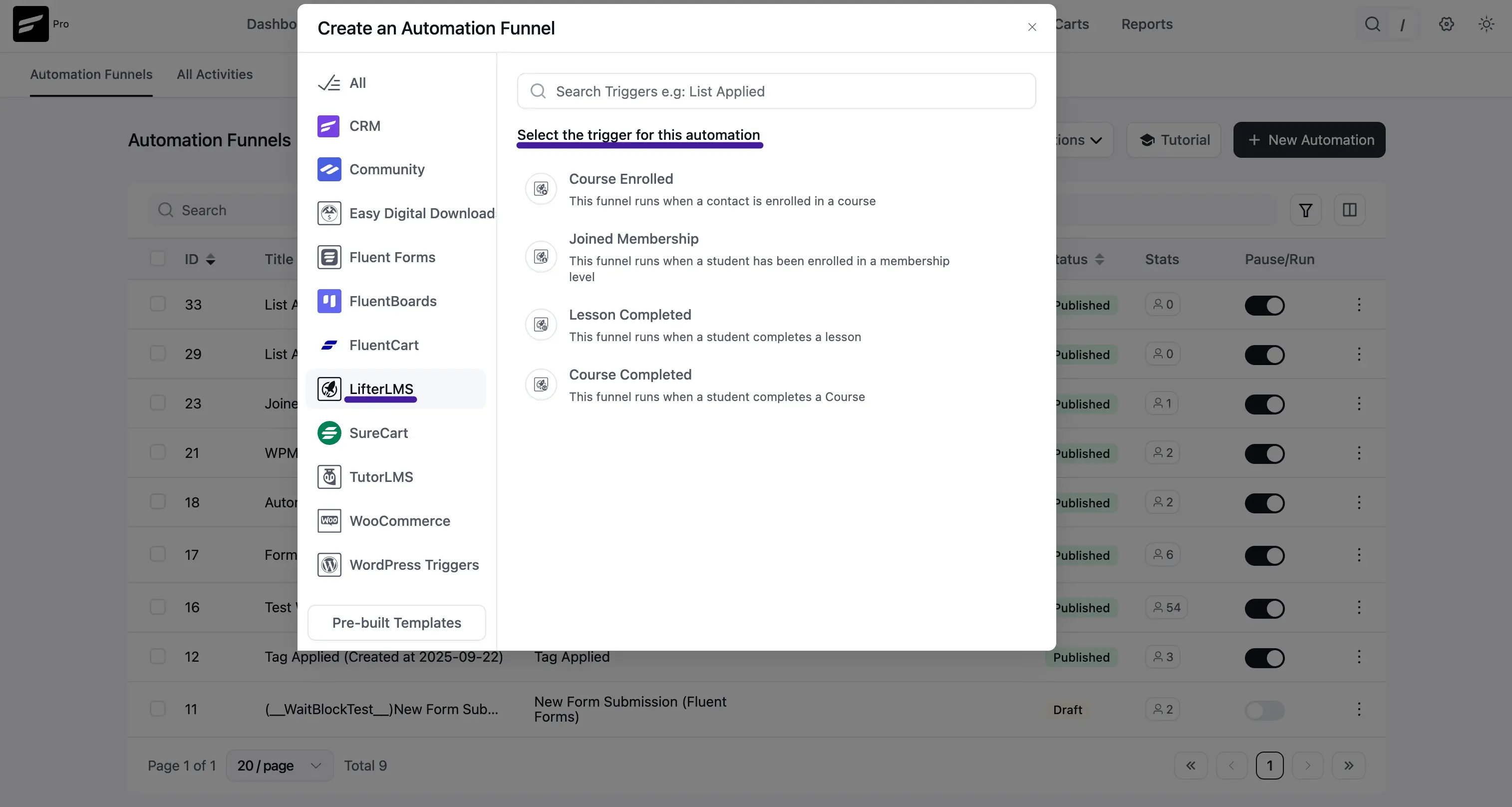Open the Reports menu item
This screenshot has width=1512, height=807.
[x=1146, y=24]
